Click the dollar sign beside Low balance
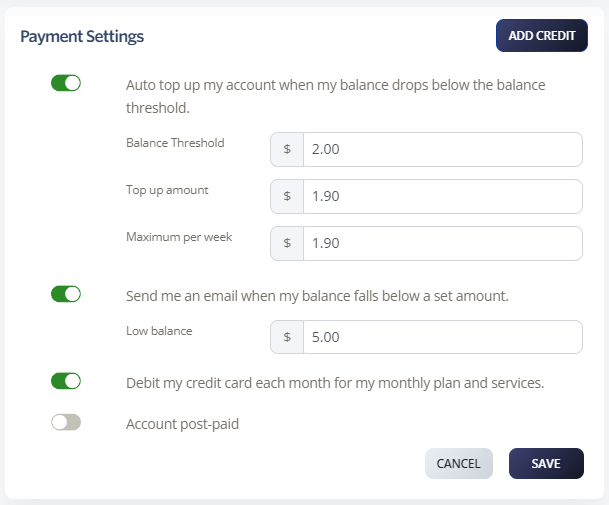This screenshot has width=609, height=505. [287, 337]
